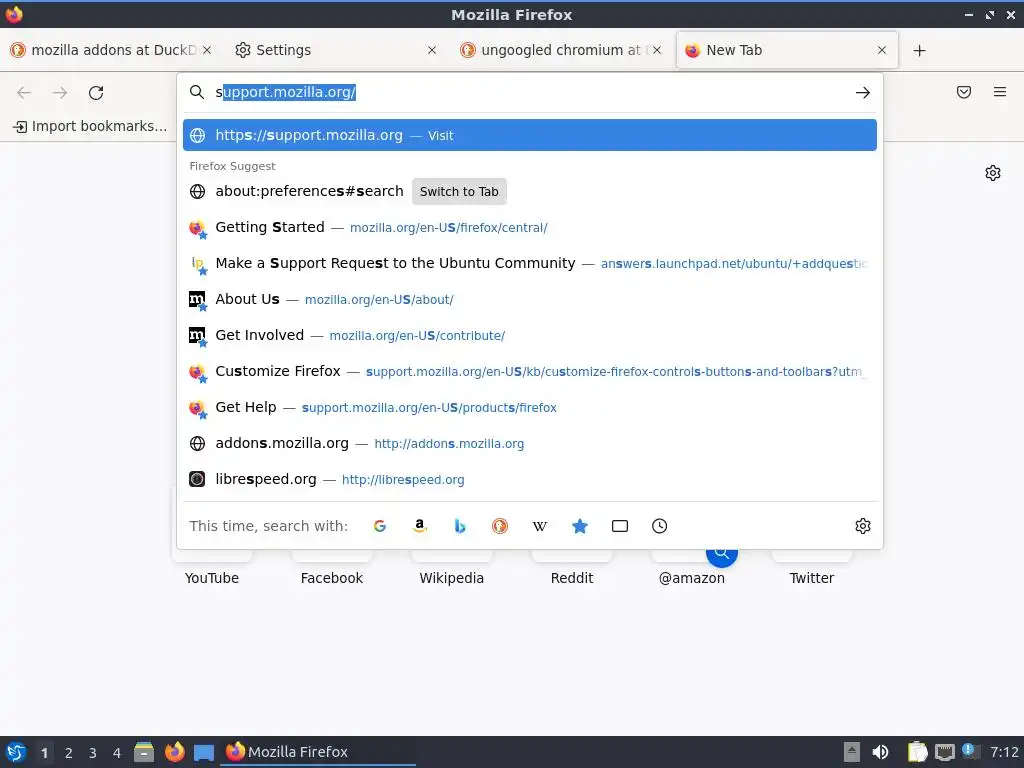Screen dimensions: 1024x768
Task: Open @amazon shortcut tile
Action: 692,568
